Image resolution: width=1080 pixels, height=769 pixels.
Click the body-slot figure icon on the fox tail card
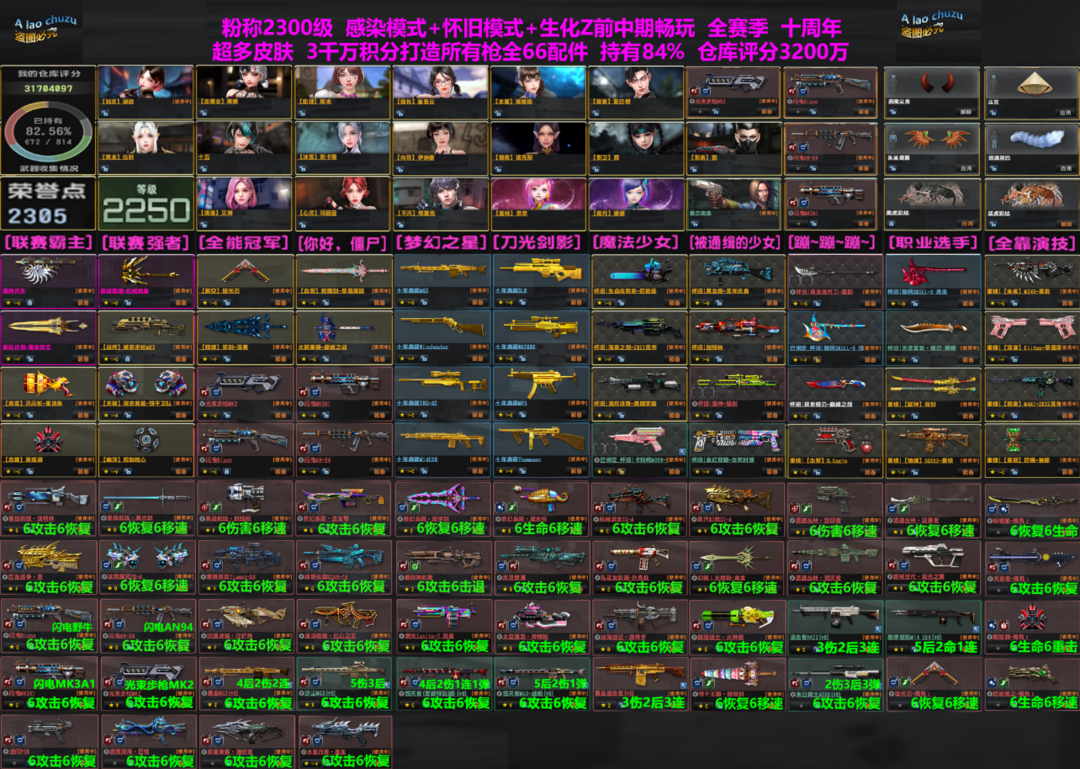(x=993, y=140)
